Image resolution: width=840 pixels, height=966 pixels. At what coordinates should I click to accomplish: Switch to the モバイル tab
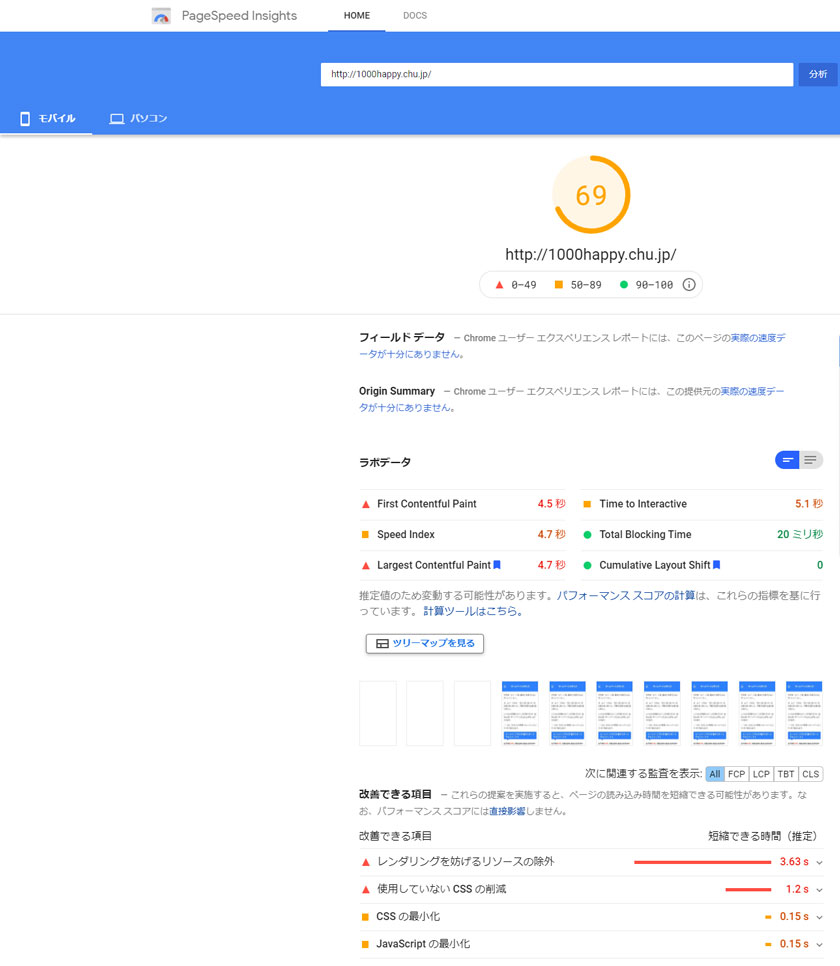pos(47,118)
